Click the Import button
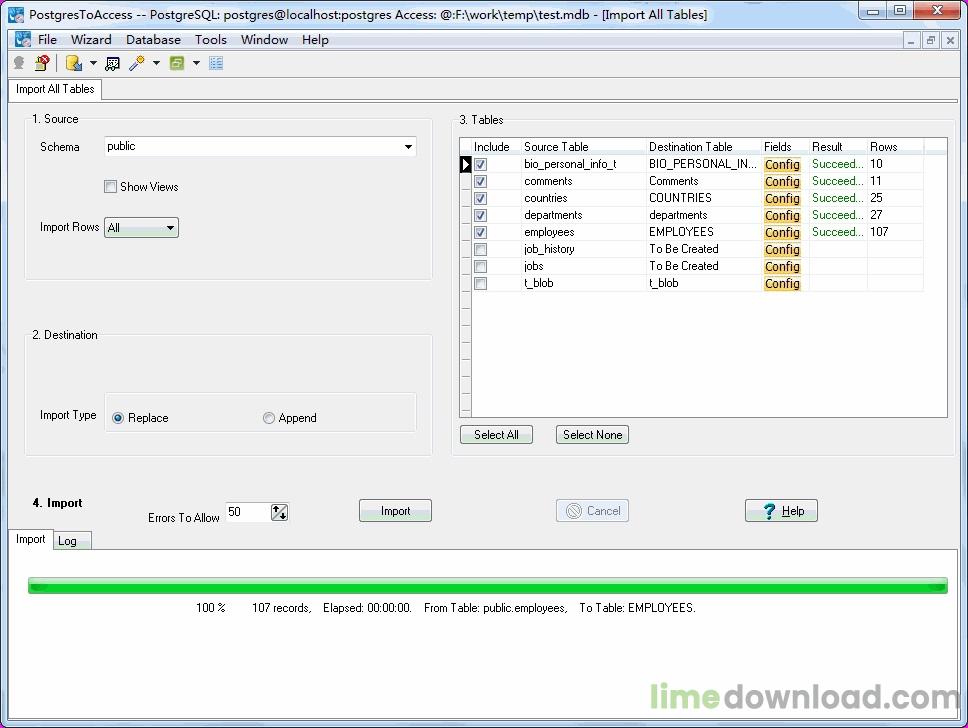The image size is (968, 728). [395, 511]
